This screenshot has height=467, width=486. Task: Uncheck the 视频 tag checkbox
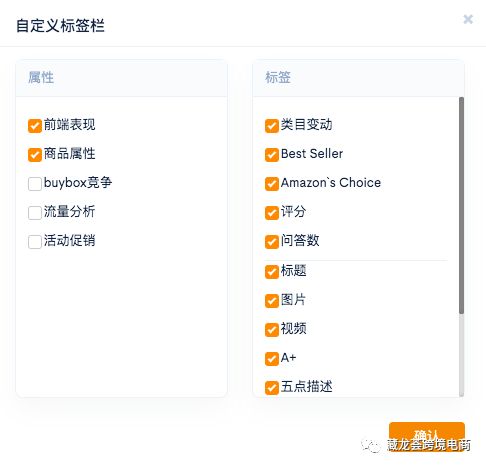[272, 330]
